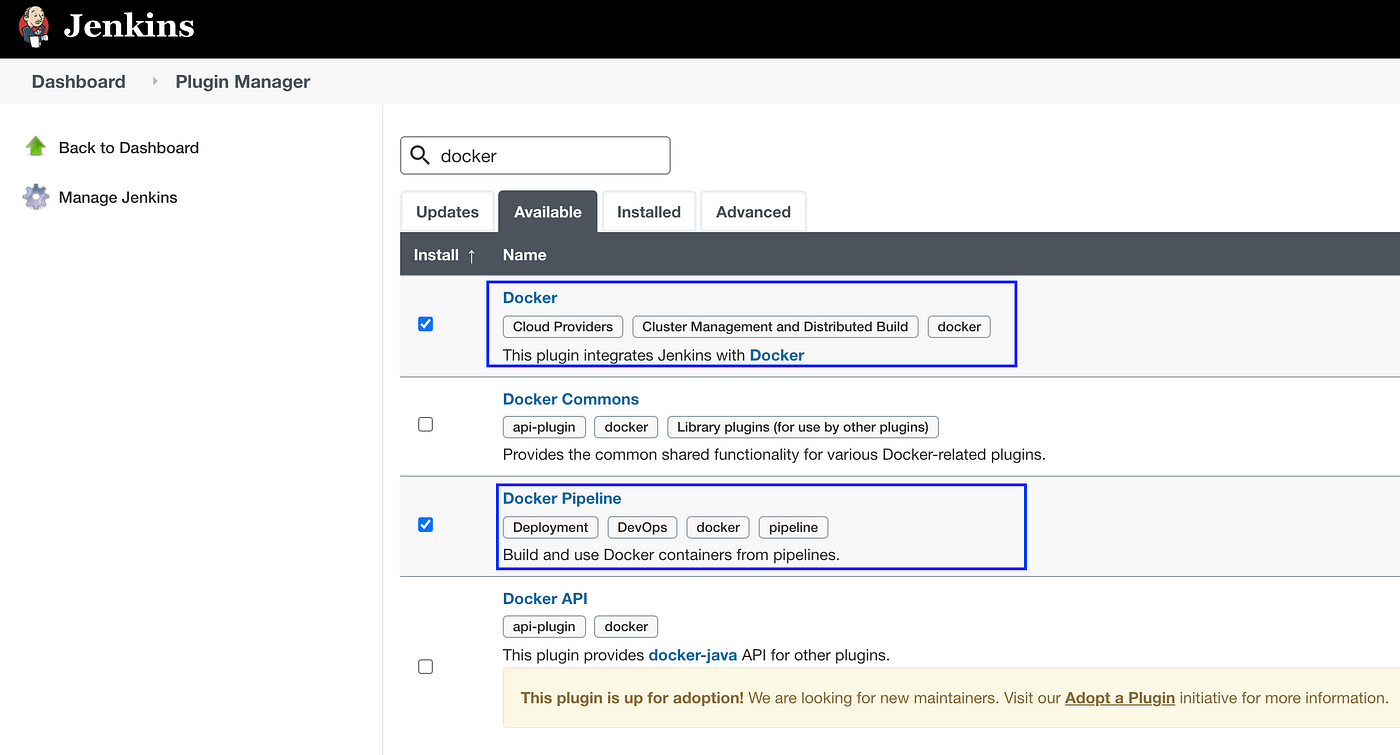Screen dimensions: 1400x755
Task: Sort by the Name column header
Action: [x=524, y=255]
